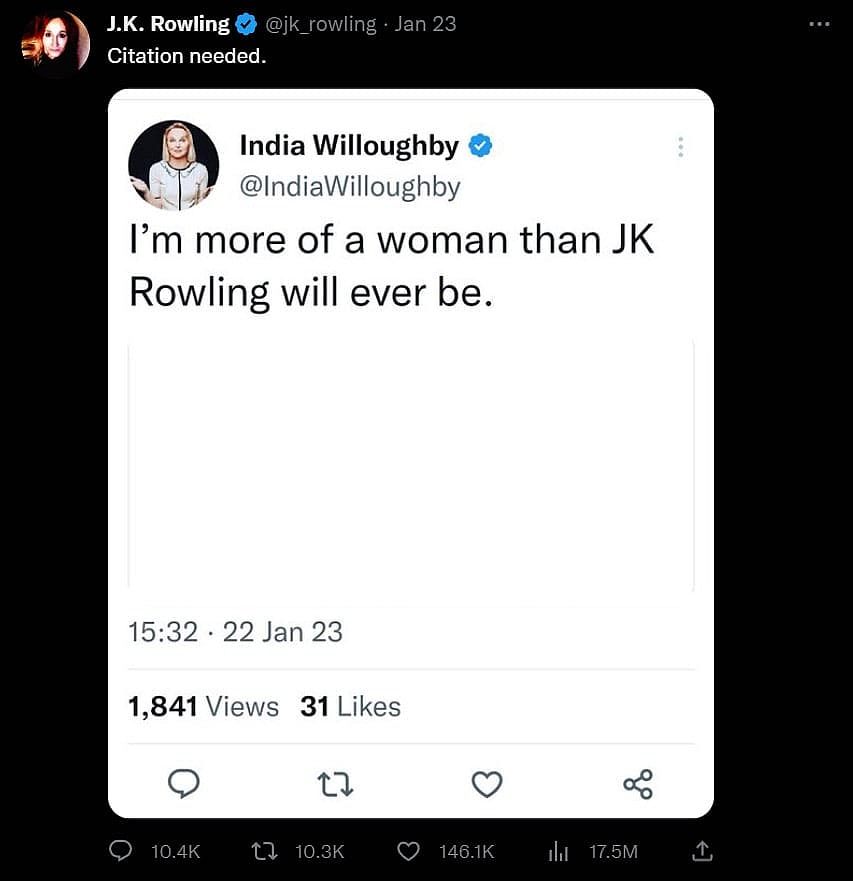This screenshot has width=853, height=881.
Task: Click India Willoughby's verified badge
Action: click(479, 145)
